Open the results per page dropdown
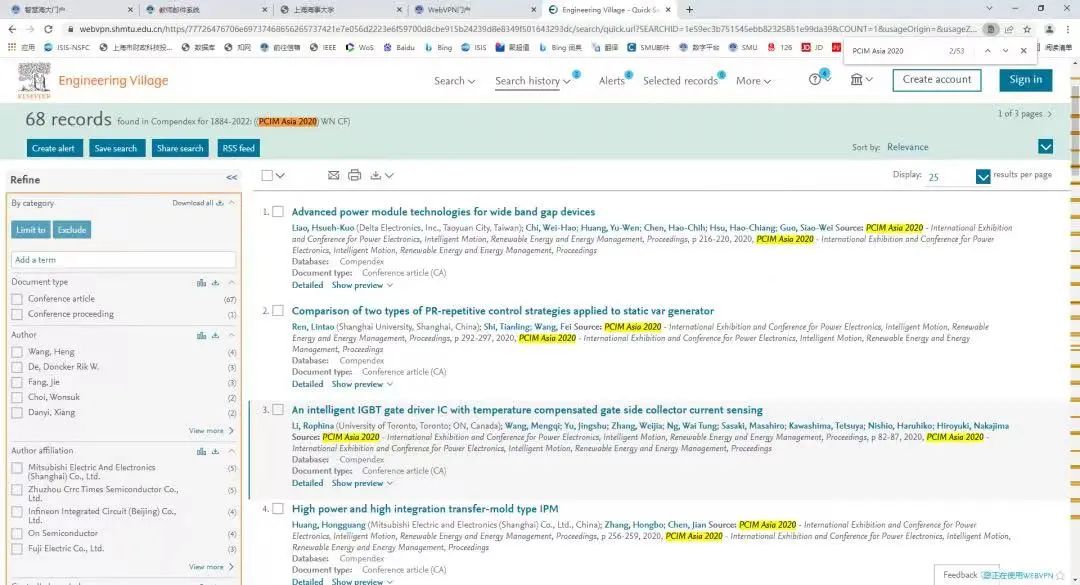This screenshot has height=585, width=1080. [982, 177]
